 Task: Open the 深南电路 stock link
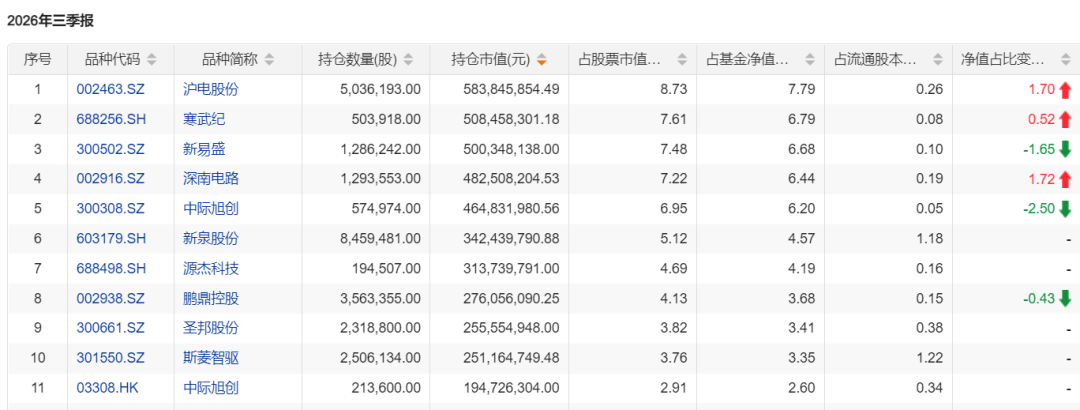point(211,179)
